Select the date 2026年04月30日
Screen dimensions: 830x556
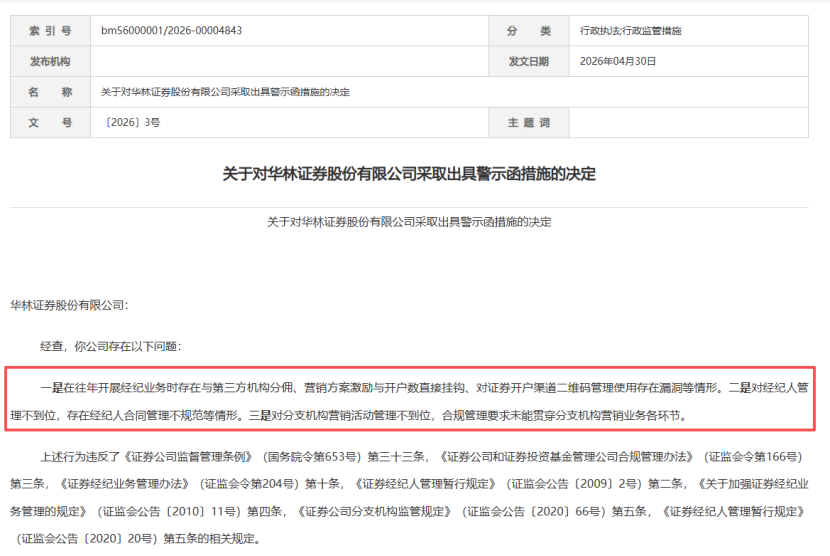[x=618, y=61]
